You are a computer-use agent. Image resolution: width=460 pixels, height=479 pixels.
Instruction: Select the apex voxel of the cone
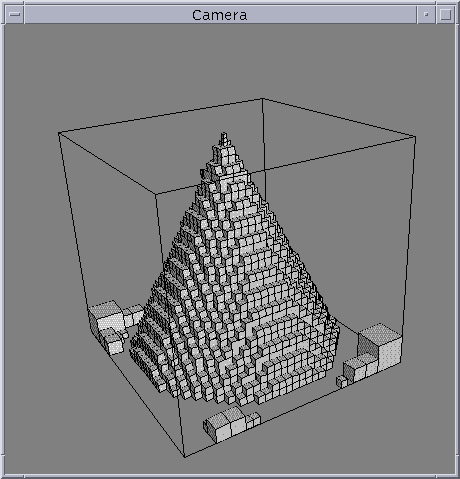(224, 136)
